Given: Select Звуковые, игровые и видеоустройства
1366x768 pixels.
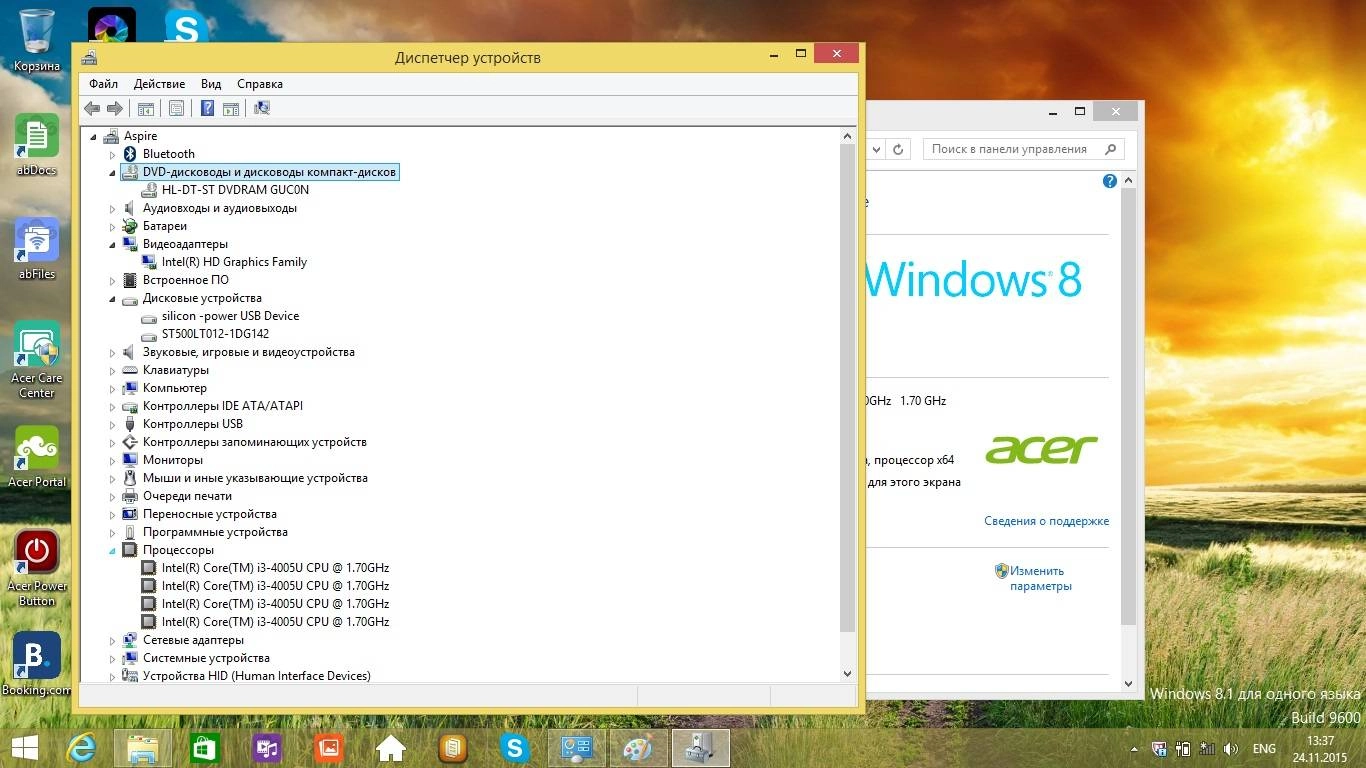Looking at the screenshot, I should pos(249,352).
